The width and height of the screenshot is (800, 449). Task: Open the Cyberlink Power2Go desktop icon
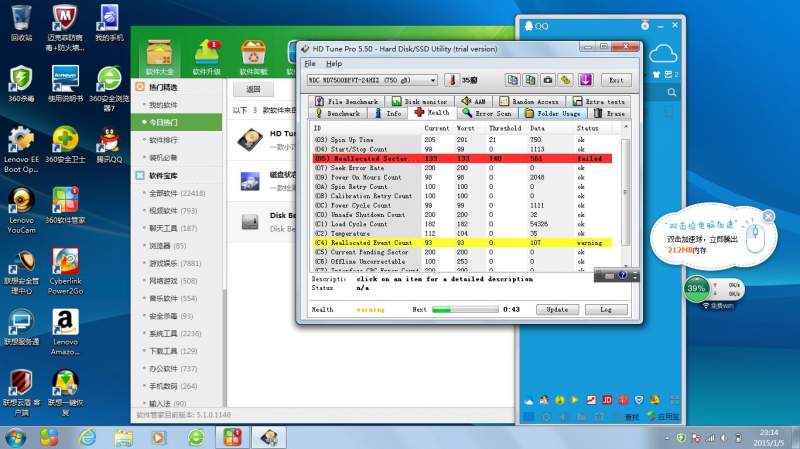coord(65,271)
